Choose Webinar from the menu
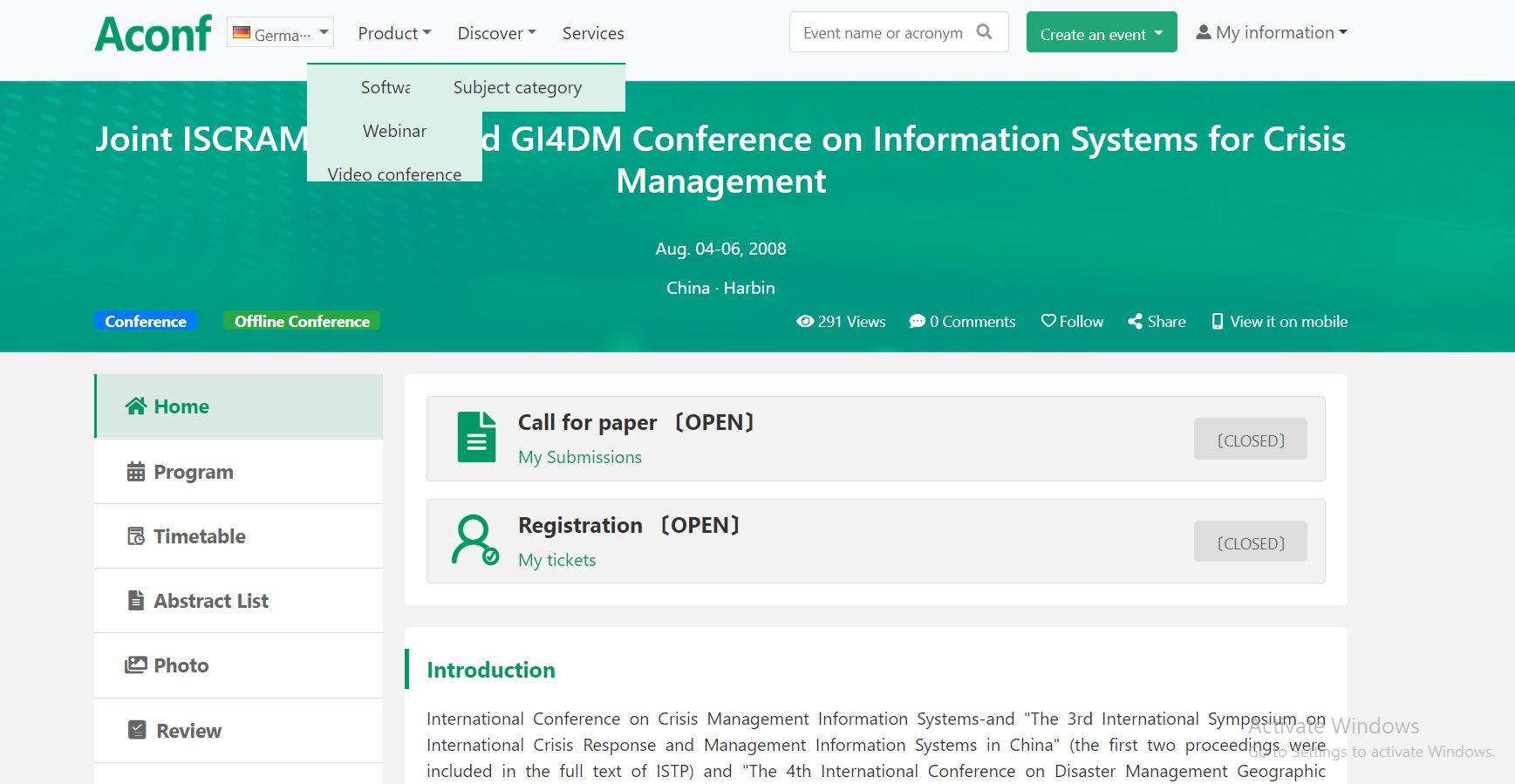 (x=394, y=131)
